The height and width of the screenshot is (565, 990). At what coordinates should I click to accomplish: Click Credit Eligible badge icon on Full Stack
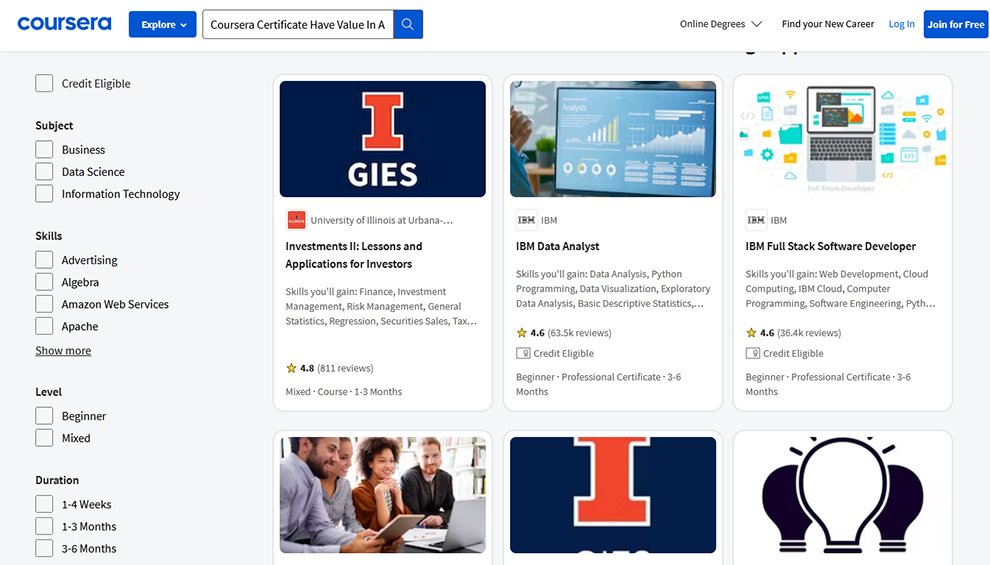pos(753,354)
